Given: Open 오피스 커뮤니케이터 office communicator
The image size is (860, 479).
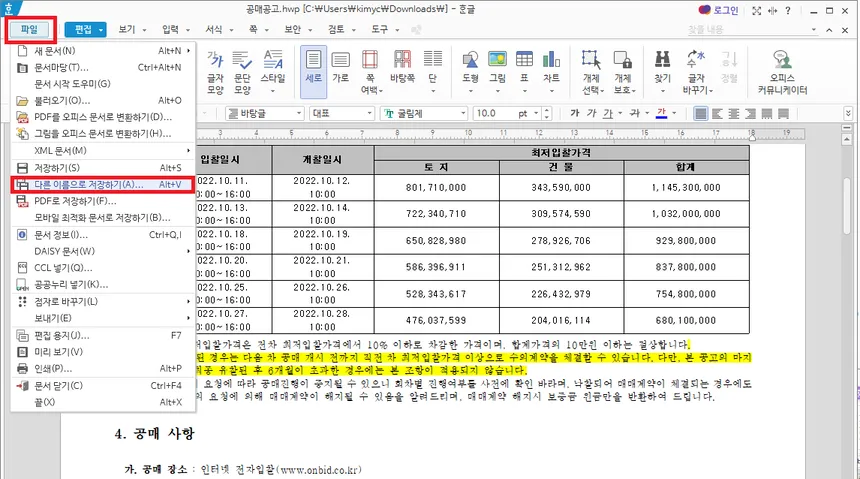Looking at the screenshot, I should click(782, 72).
